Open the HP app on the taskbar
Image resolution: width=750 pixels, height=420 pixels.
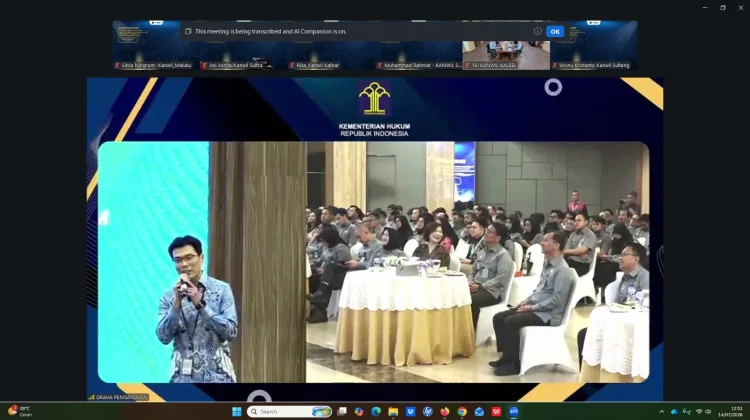(428, 411)
